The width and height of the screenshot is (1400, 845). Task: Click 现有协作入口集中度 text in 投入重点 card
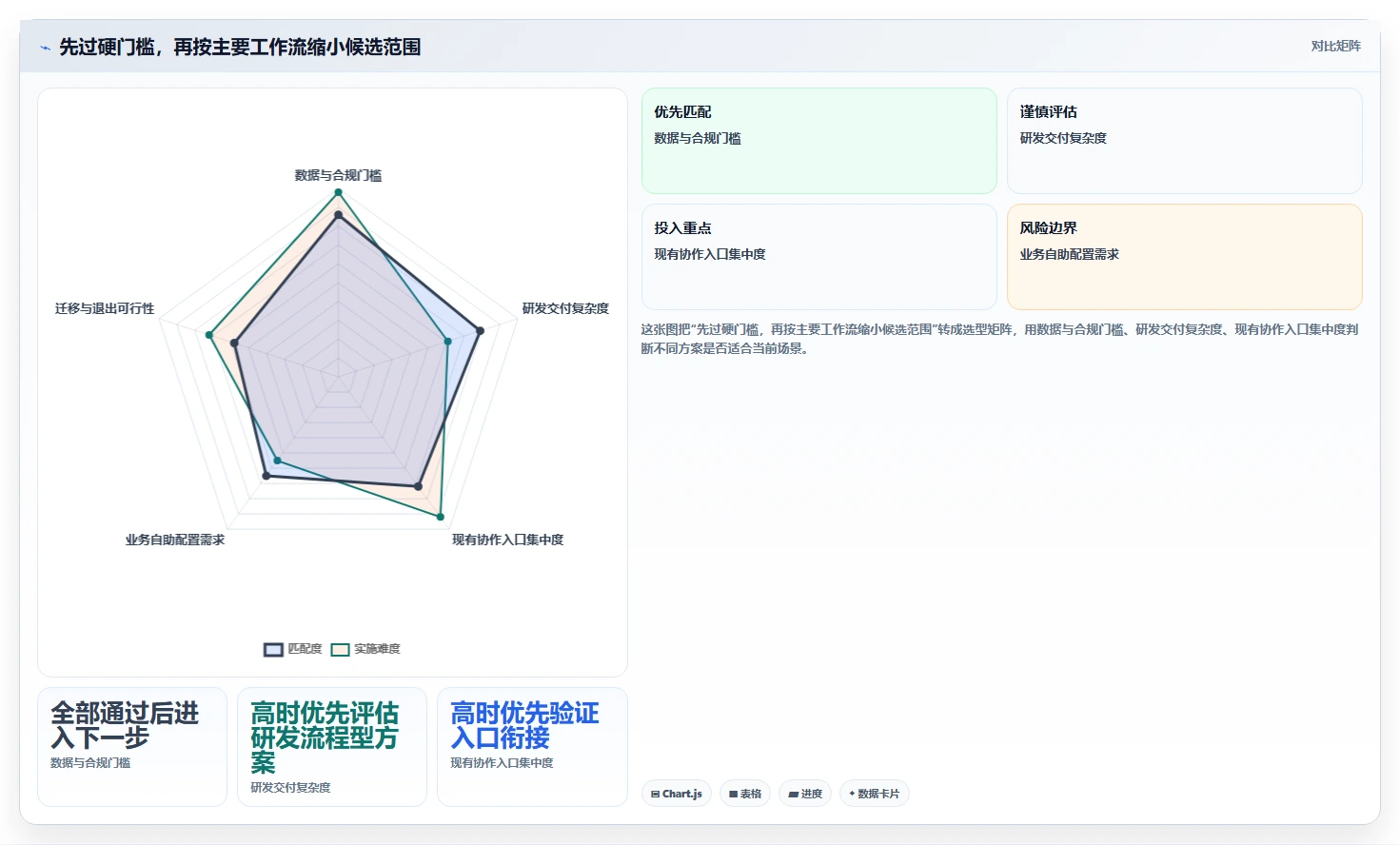[x=710, y=254]
